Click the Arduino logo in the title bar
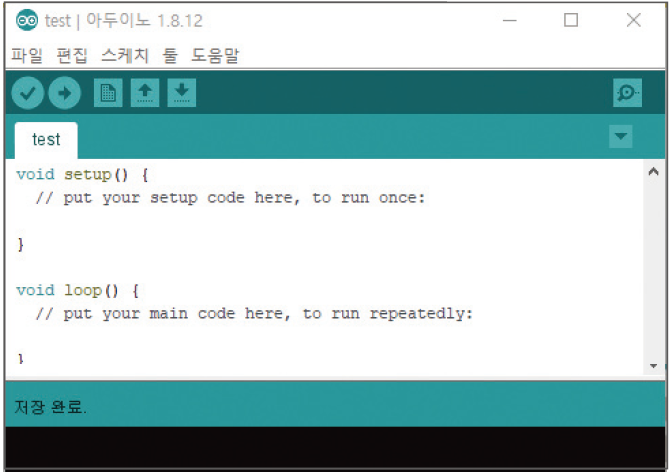 click(27, 21)
